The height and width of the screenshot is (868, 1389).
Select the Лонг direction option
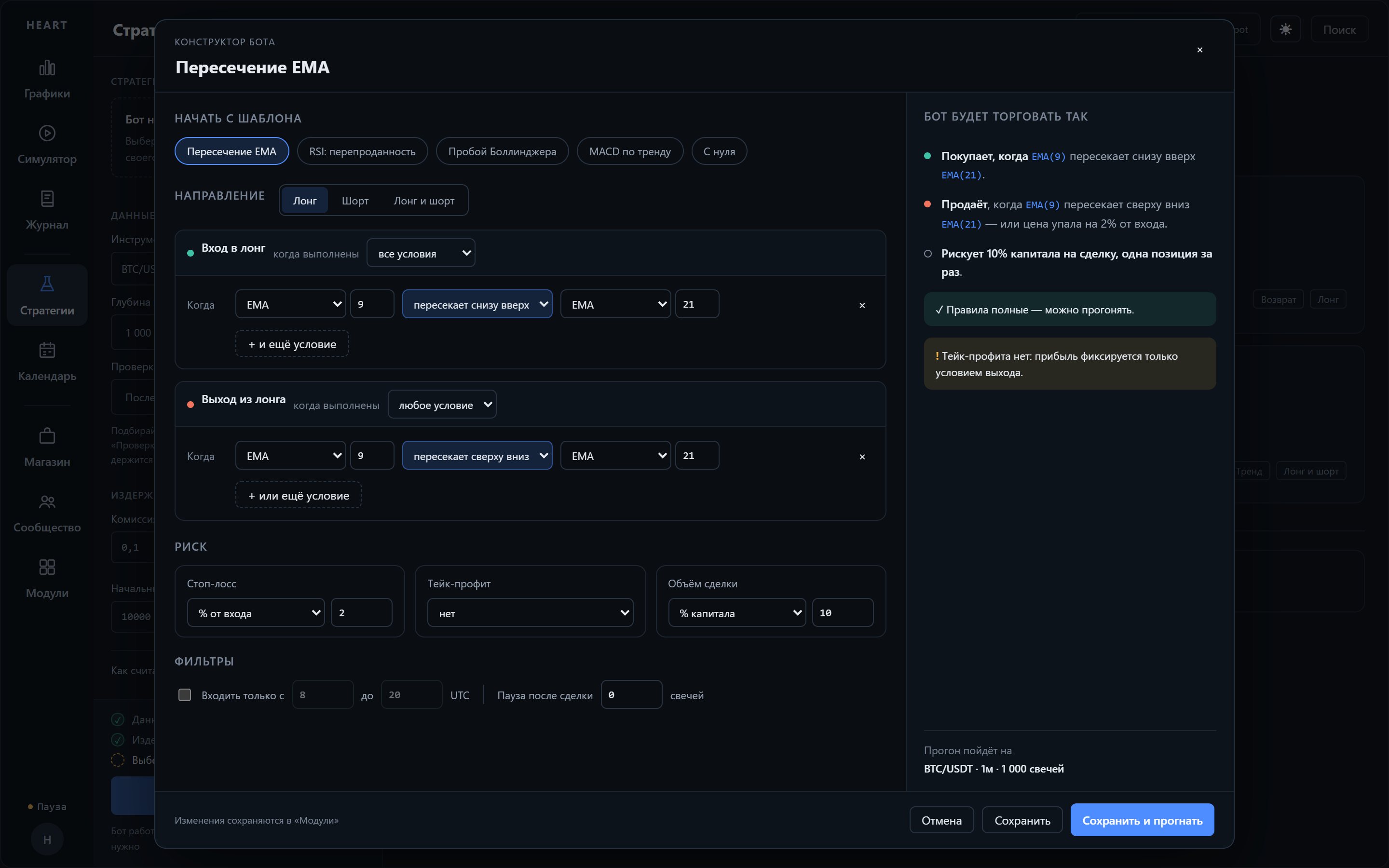[x=305, y=200]
